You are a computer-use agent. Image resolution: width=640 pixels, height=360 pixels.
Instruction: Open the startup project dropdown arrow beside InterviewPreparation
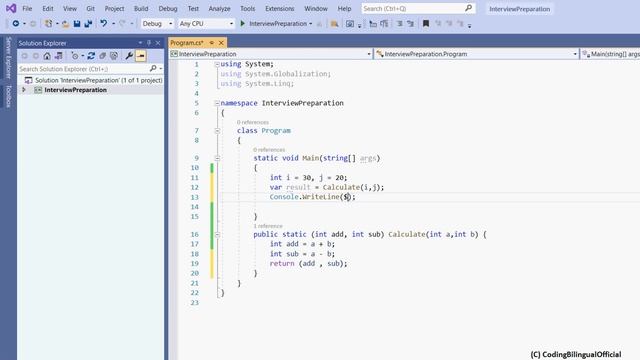point(311,24)
